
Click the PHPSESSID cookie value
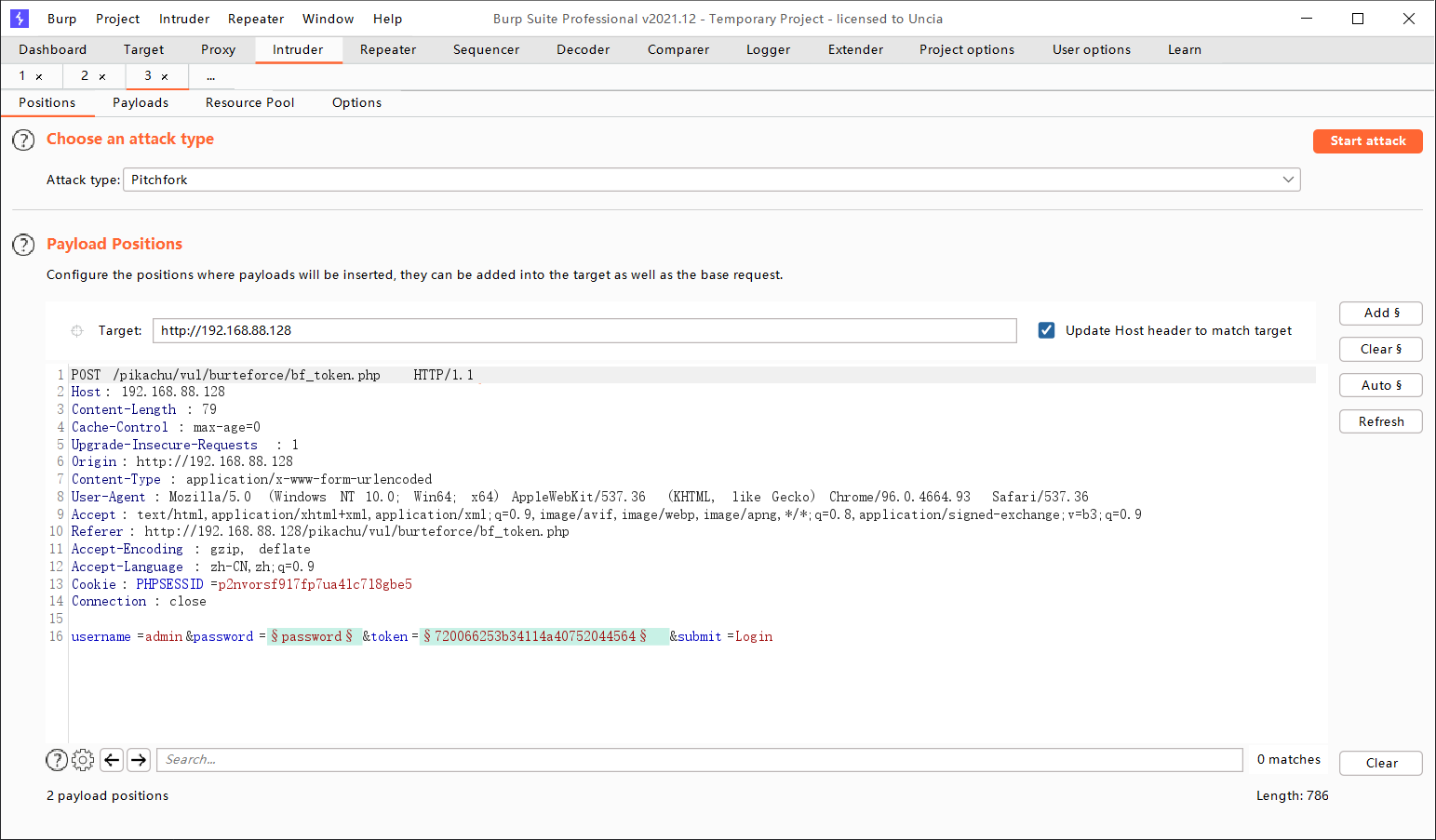pyautogui.click(x=315, y=585)
